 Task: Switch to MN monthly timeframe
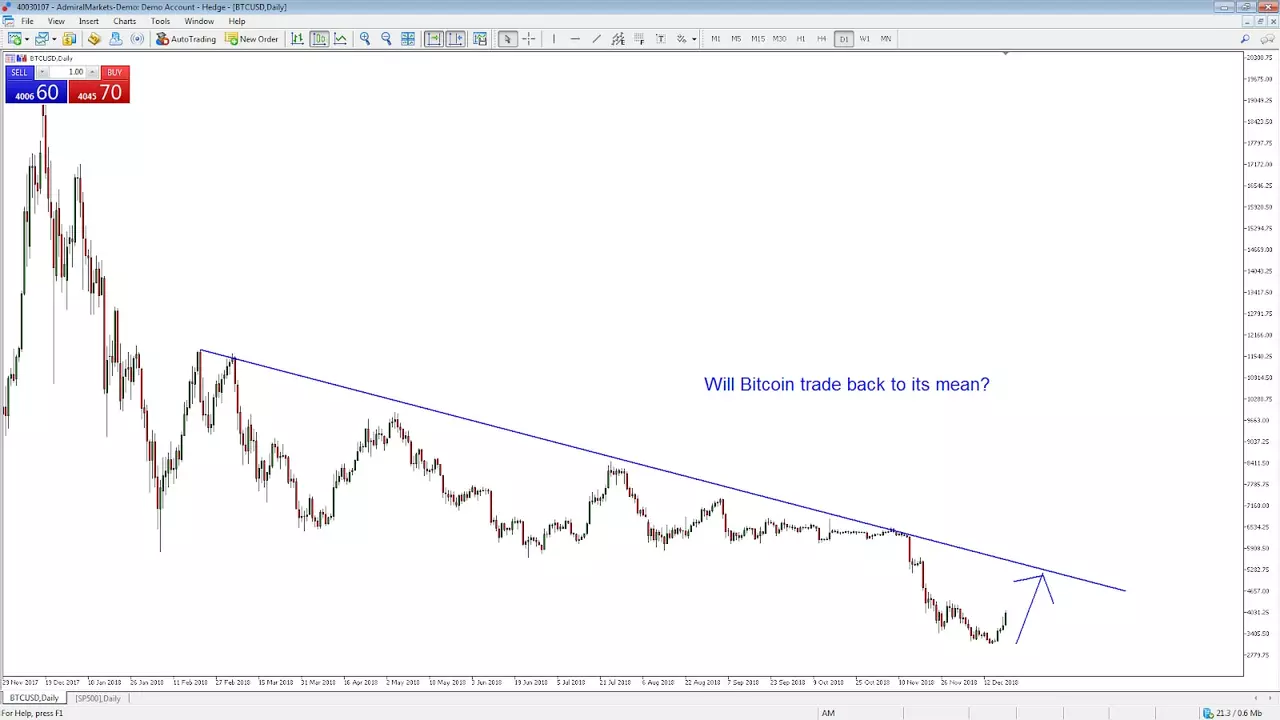click(886, 39)
